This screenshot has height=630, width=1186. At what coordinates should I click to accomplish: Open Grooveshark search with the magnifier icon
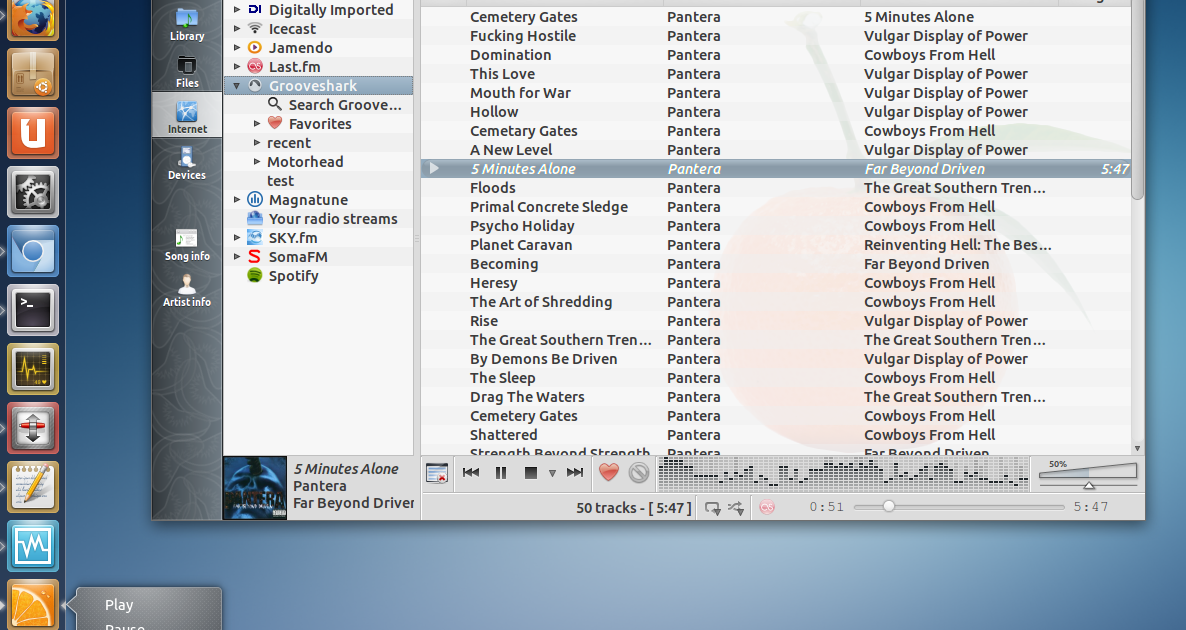click(x=272, y=104)
